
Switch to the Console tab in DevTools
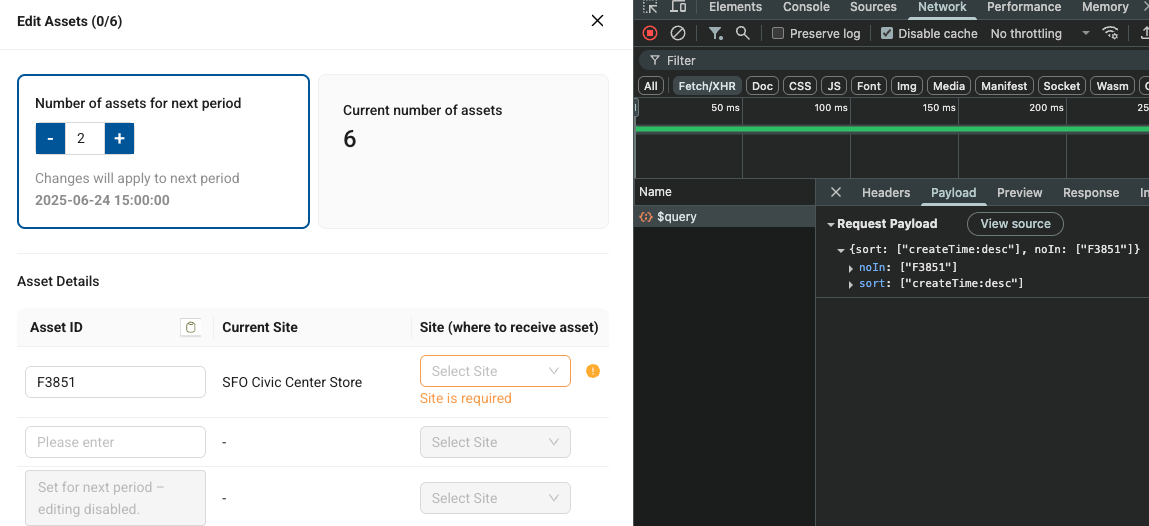(x=806, y=7)
